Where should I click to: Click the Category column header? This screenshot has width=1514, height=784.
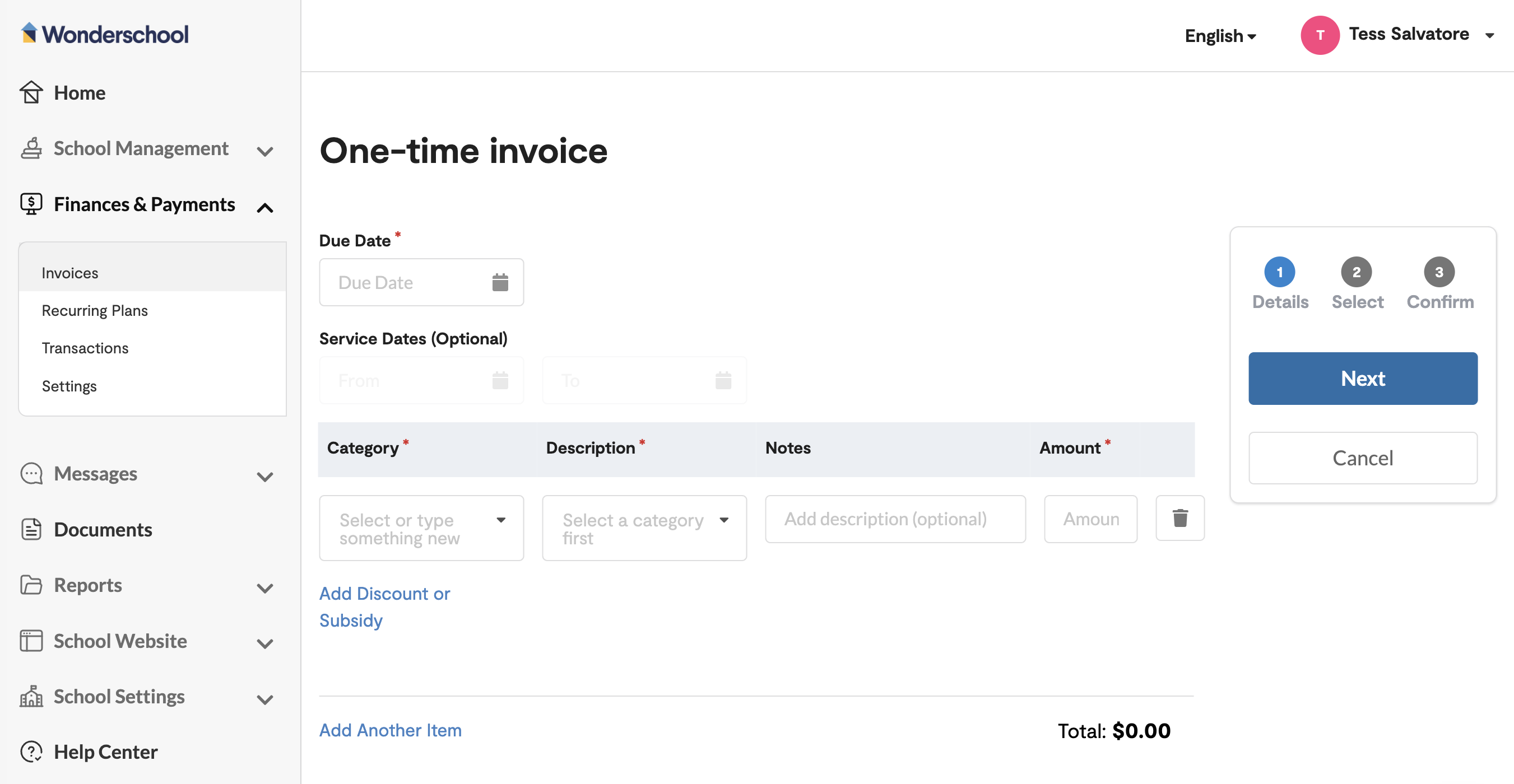363,448
